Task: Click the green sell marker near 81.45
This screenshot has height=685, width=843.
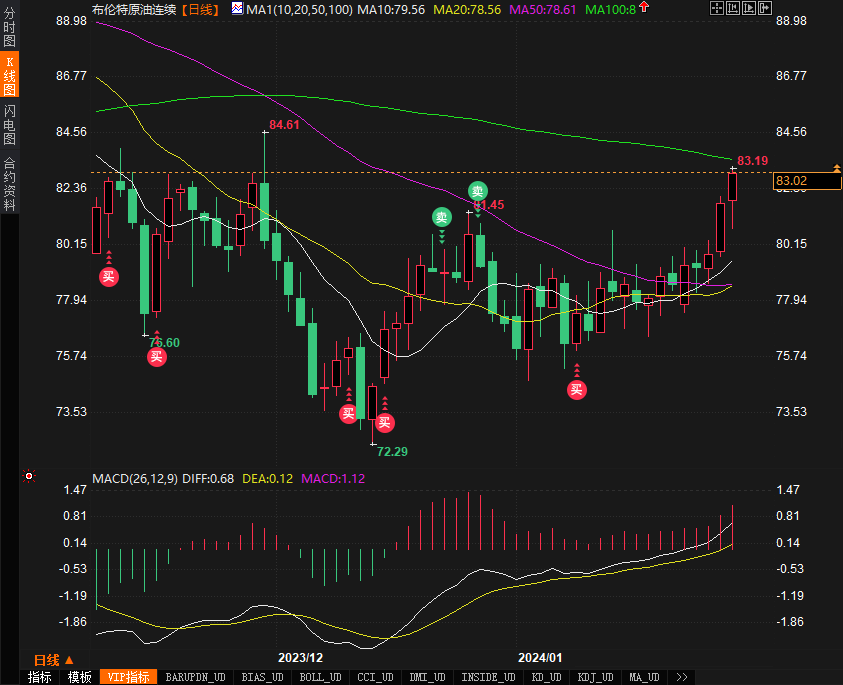Action: pyautogui.click(x=478, y=191)
